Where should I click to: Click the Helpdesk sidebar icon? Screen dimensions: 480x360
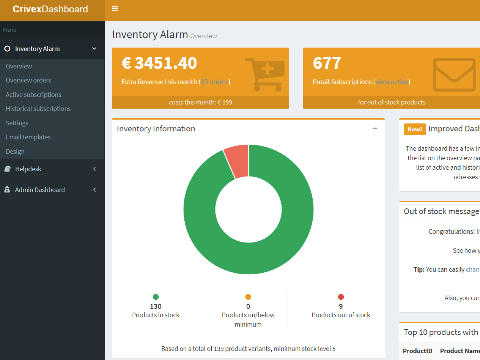pos(7,169)
